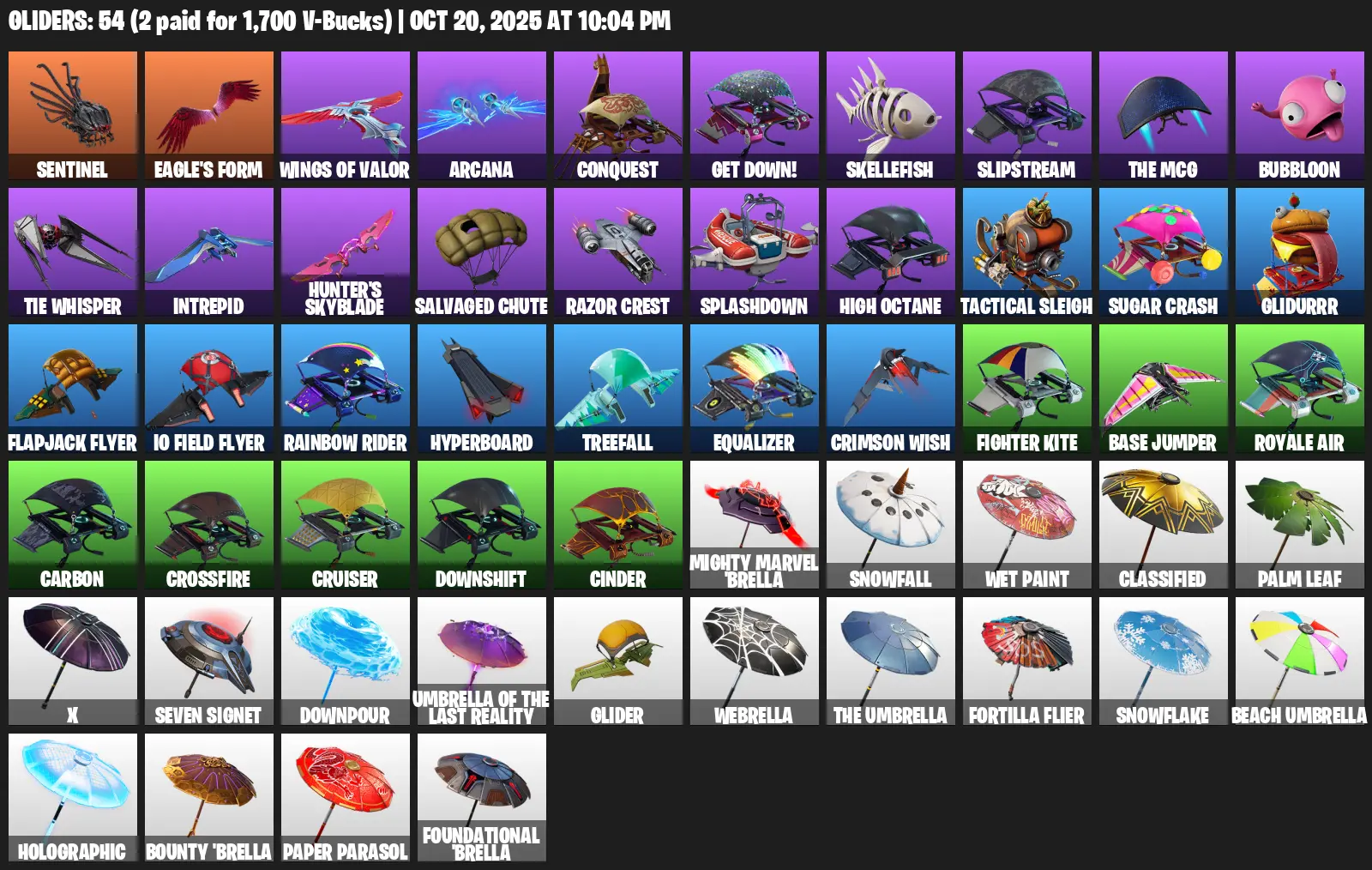The height and width of the screenshot is (870, 1372).
Task: Choose the Skellefish fish skeleton glider
Action: [x=891, y=115]
